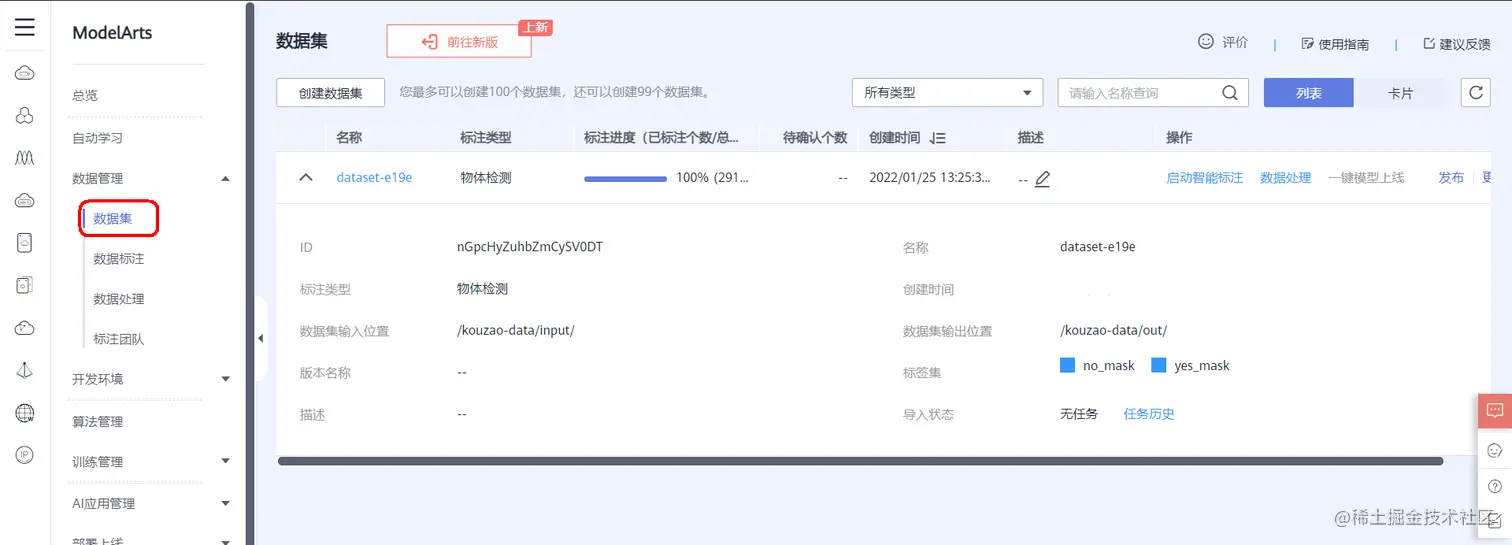Viewport: 1512px width, 545px height.
Task: Select 数据集 in the sidebar
Action: click(112, 219)
